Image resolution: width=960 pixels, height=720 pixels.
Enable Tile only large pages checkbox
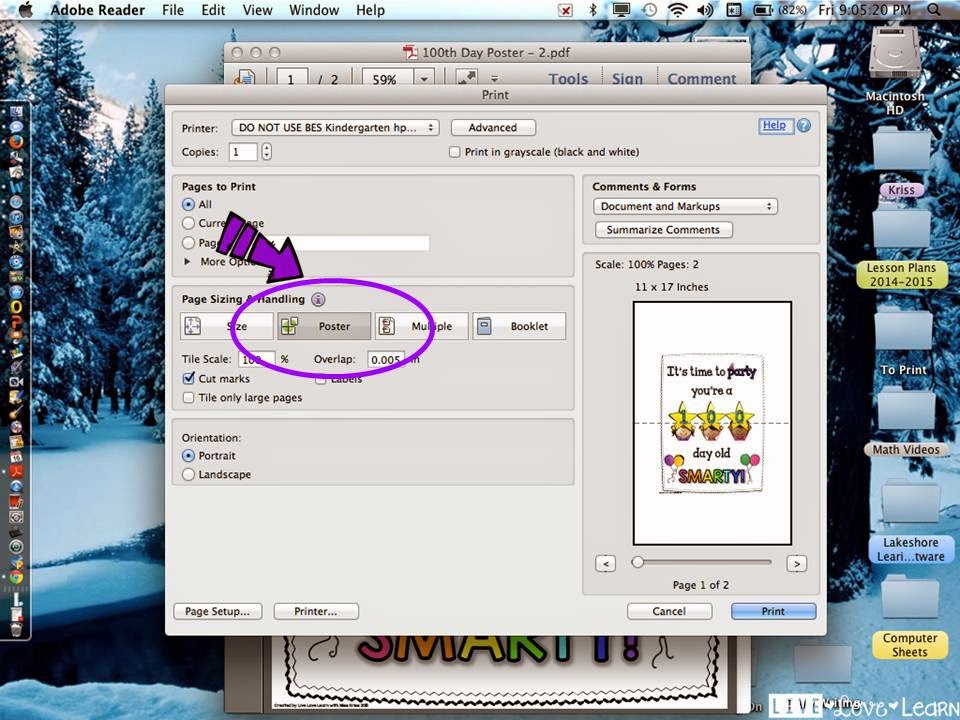click(189, 398)
